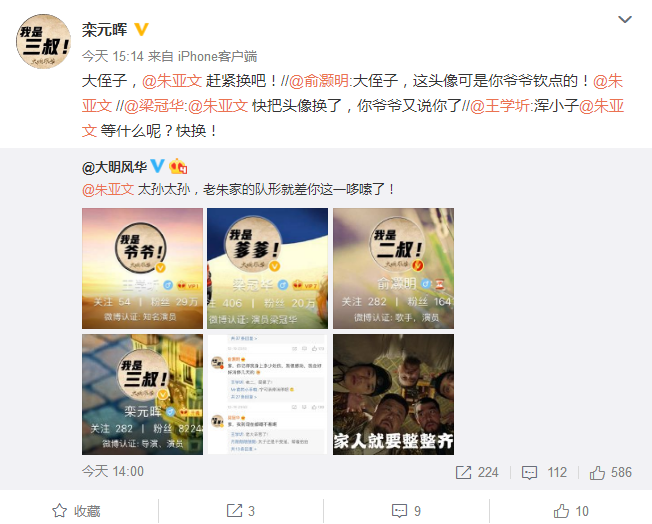The image size is (652, 524).
Task: Click blue verified badge beside 大明风华
Action: point(158,166)
